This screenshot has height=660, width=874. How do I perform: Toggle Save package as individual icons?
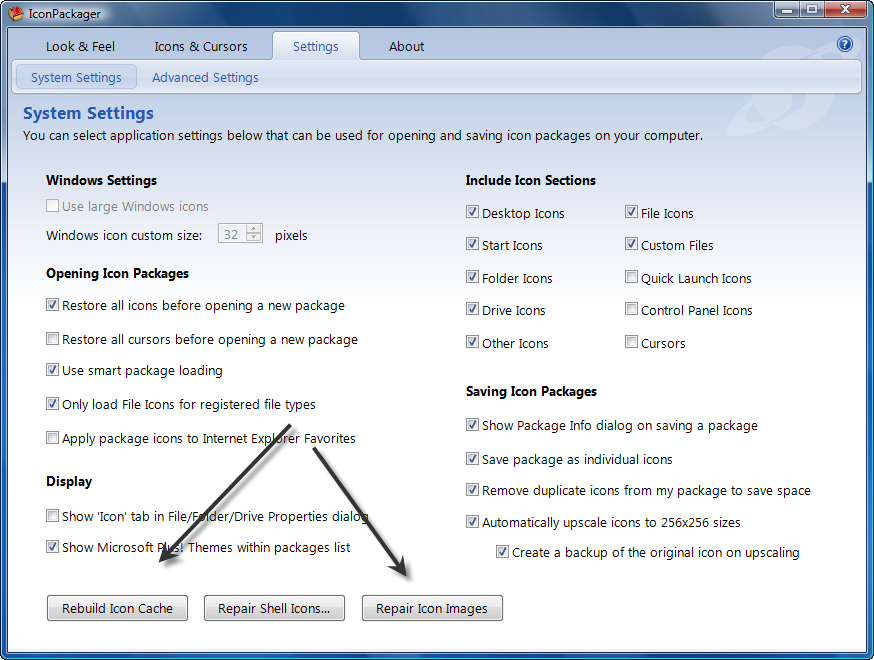click(472, 459)
